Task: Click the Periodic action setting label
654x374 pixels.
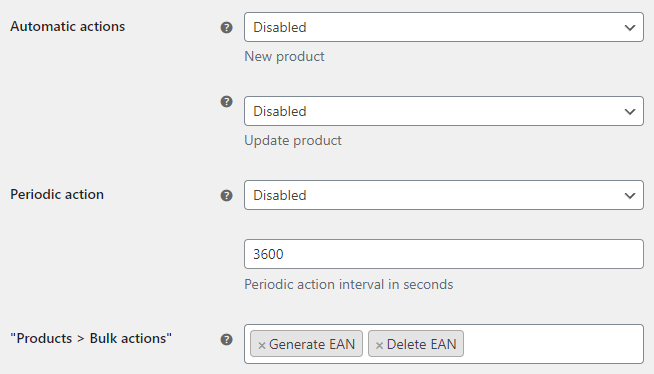Action: pyautogui.click(x=57, y=194)
